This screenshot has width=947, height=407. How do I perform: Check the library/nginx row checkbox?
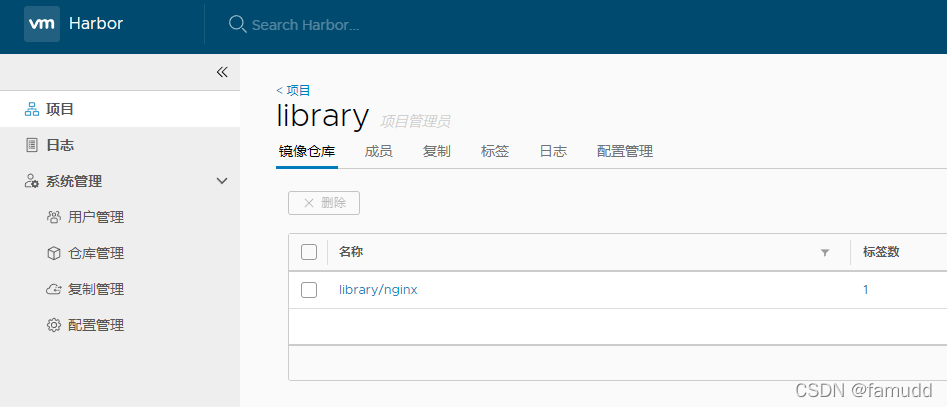(309, 290)
